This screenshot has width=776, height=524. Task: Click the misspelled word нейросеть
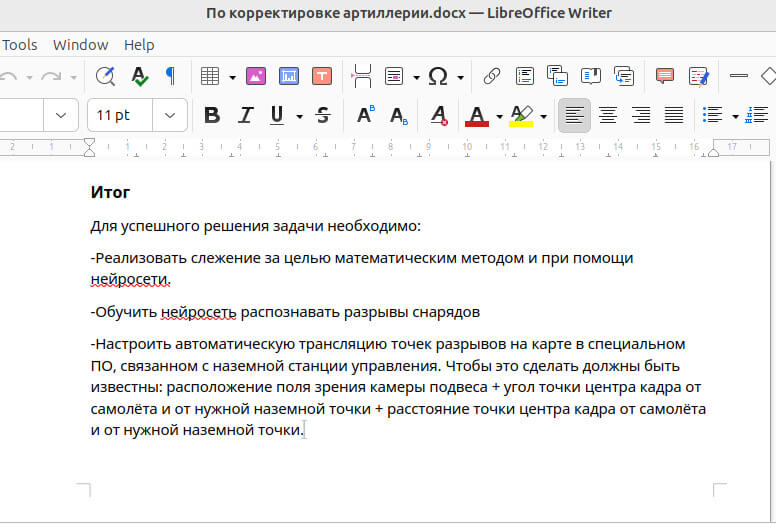click(x=198, y=313)
